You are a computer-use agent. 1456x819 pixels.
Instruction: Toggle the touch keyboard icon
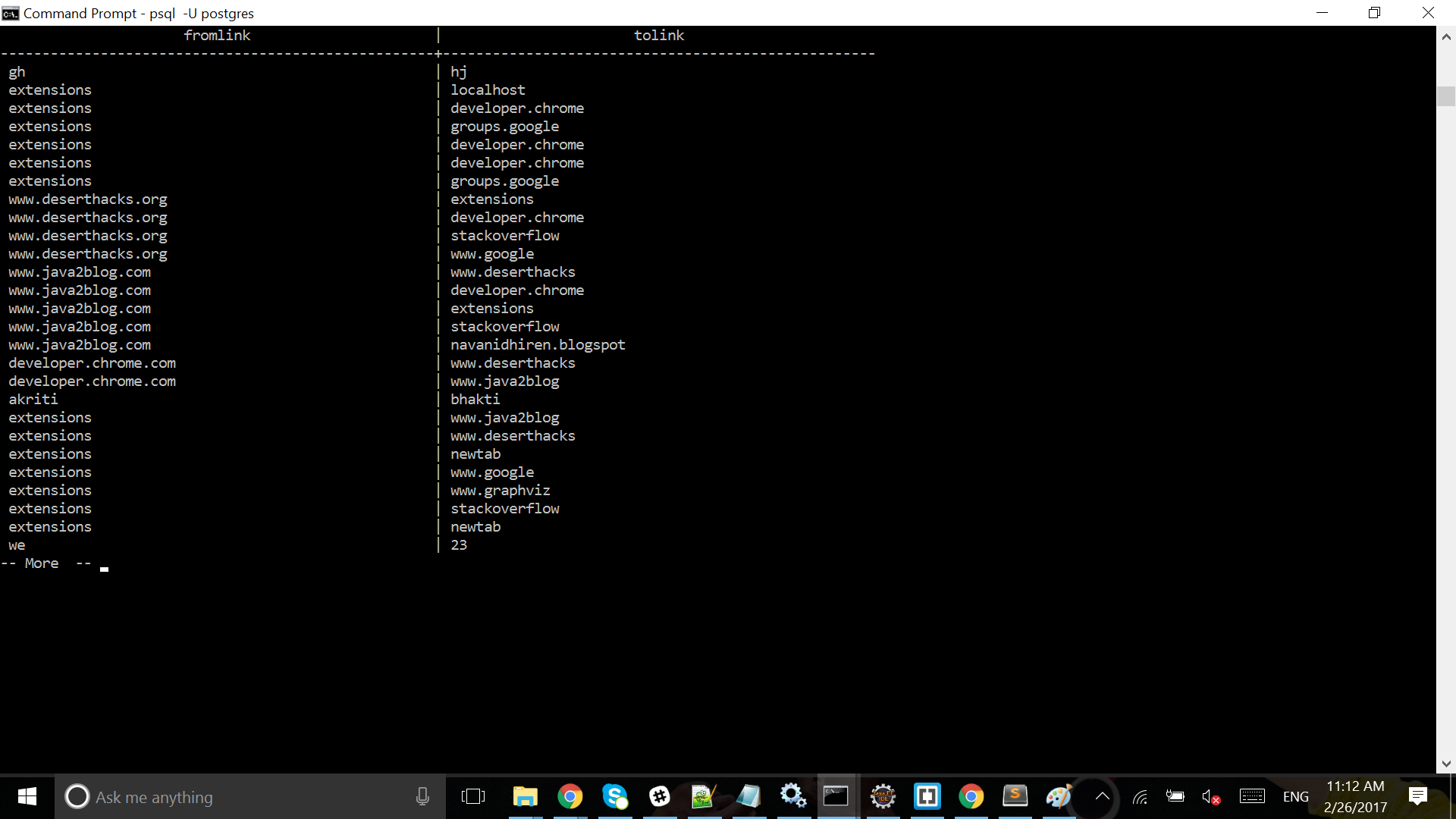click(x=1252, y=796)
